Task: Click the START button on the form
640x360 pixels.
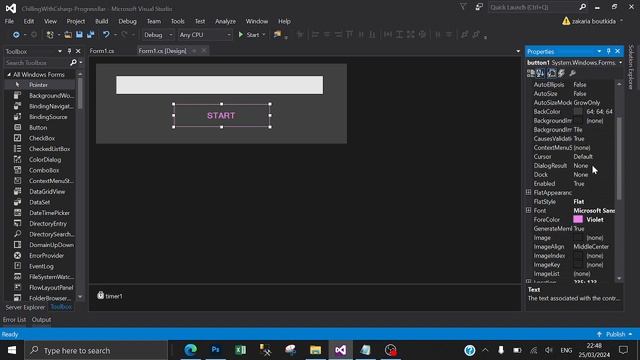Action: point(221,116)
